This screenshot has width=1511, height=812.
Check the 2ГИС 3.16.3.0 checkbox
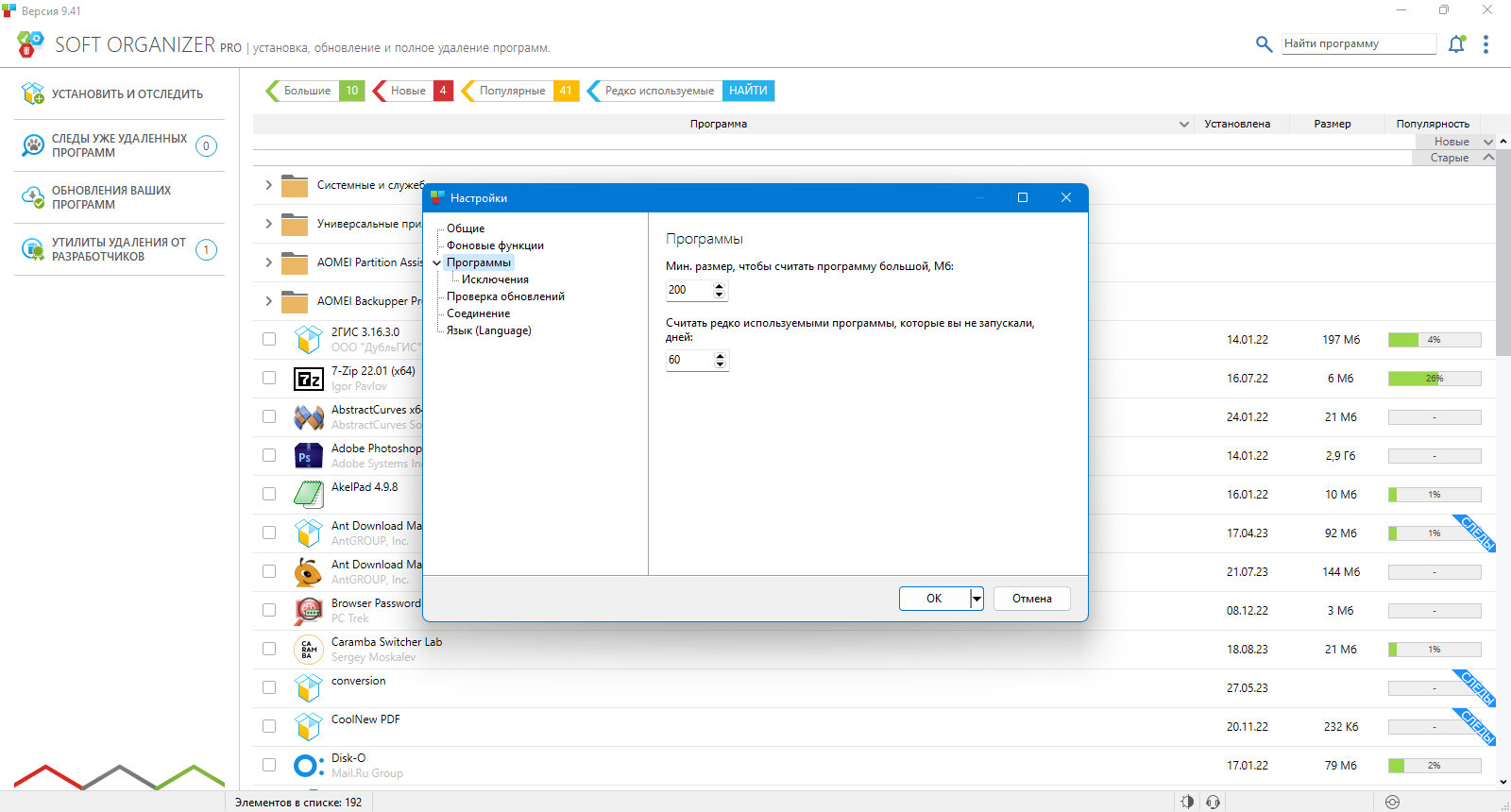pyautogui.click(x=269, y=339)
